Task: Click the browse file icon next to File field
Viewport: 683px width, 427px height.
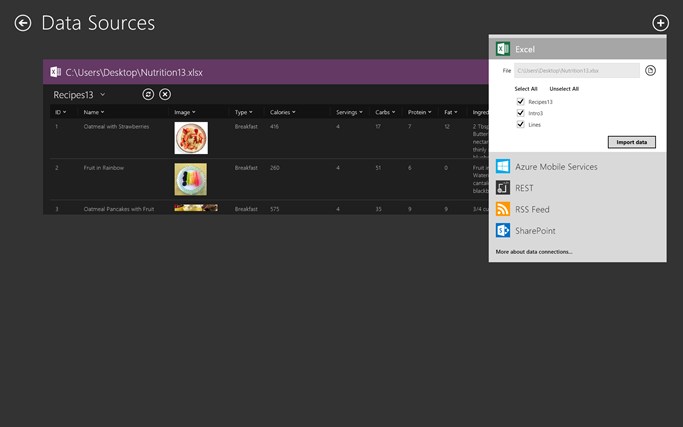Action: [650, 71]
